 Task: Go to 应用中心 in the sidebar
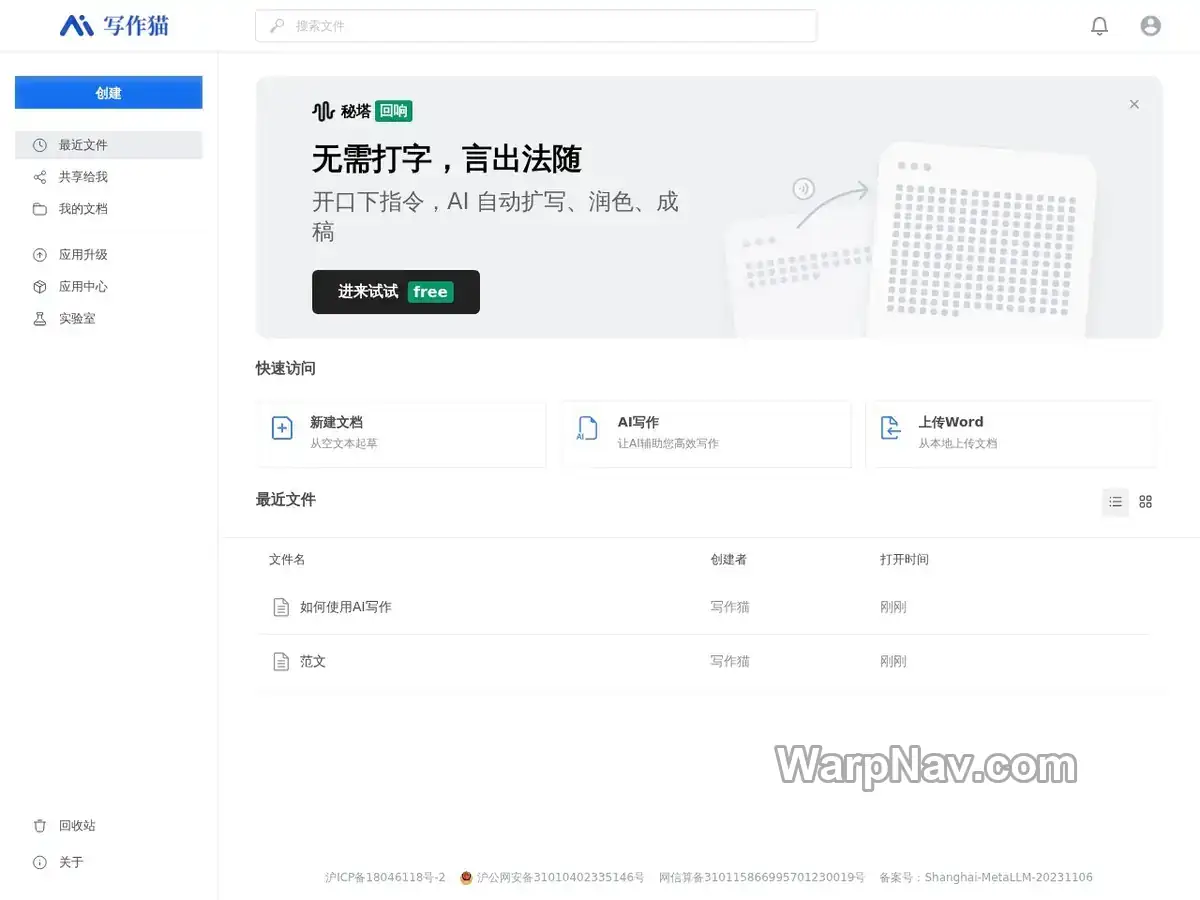pyautogui.click(x=109, y=287)
